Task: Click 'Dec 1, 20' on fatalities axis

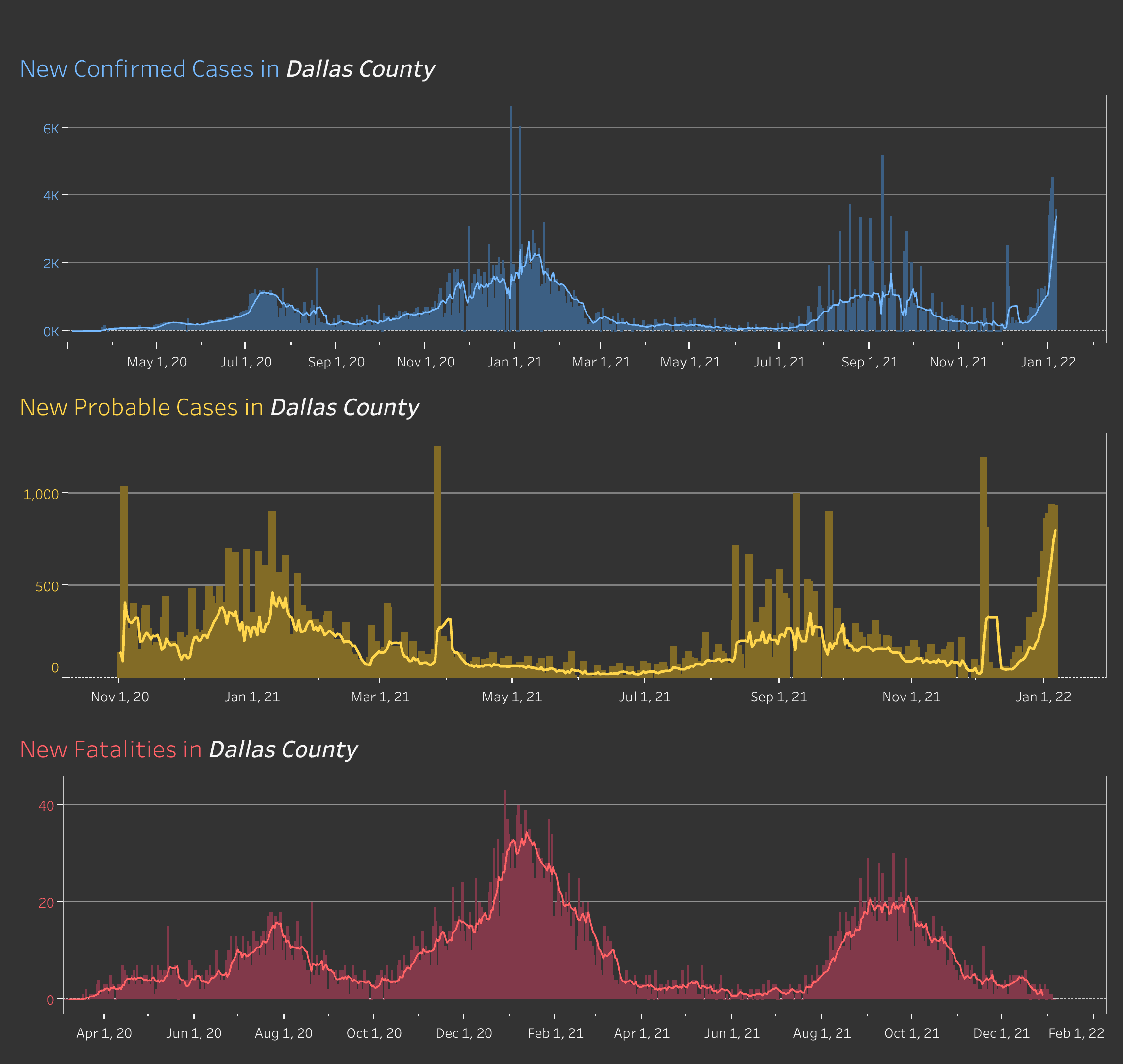Action: coord(463,1033)
